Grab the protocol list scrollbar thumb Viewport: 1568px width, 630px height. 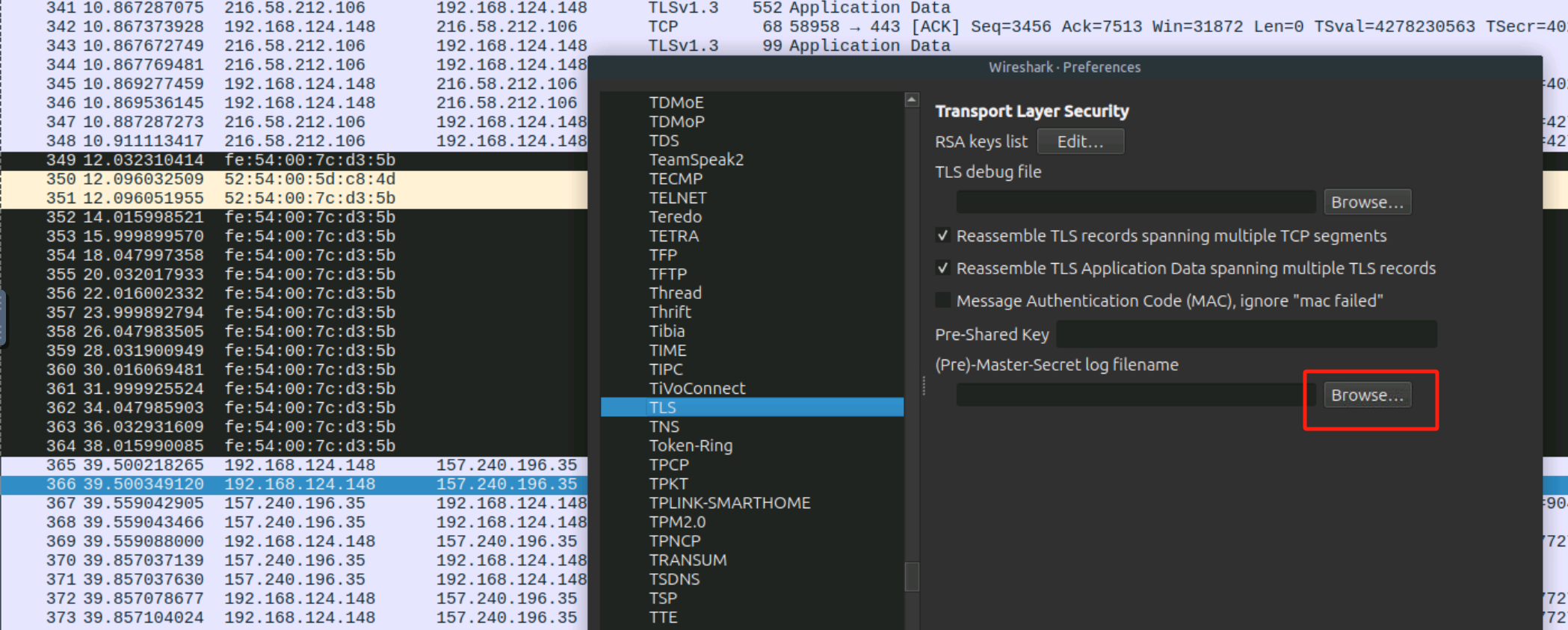point(912,576)
